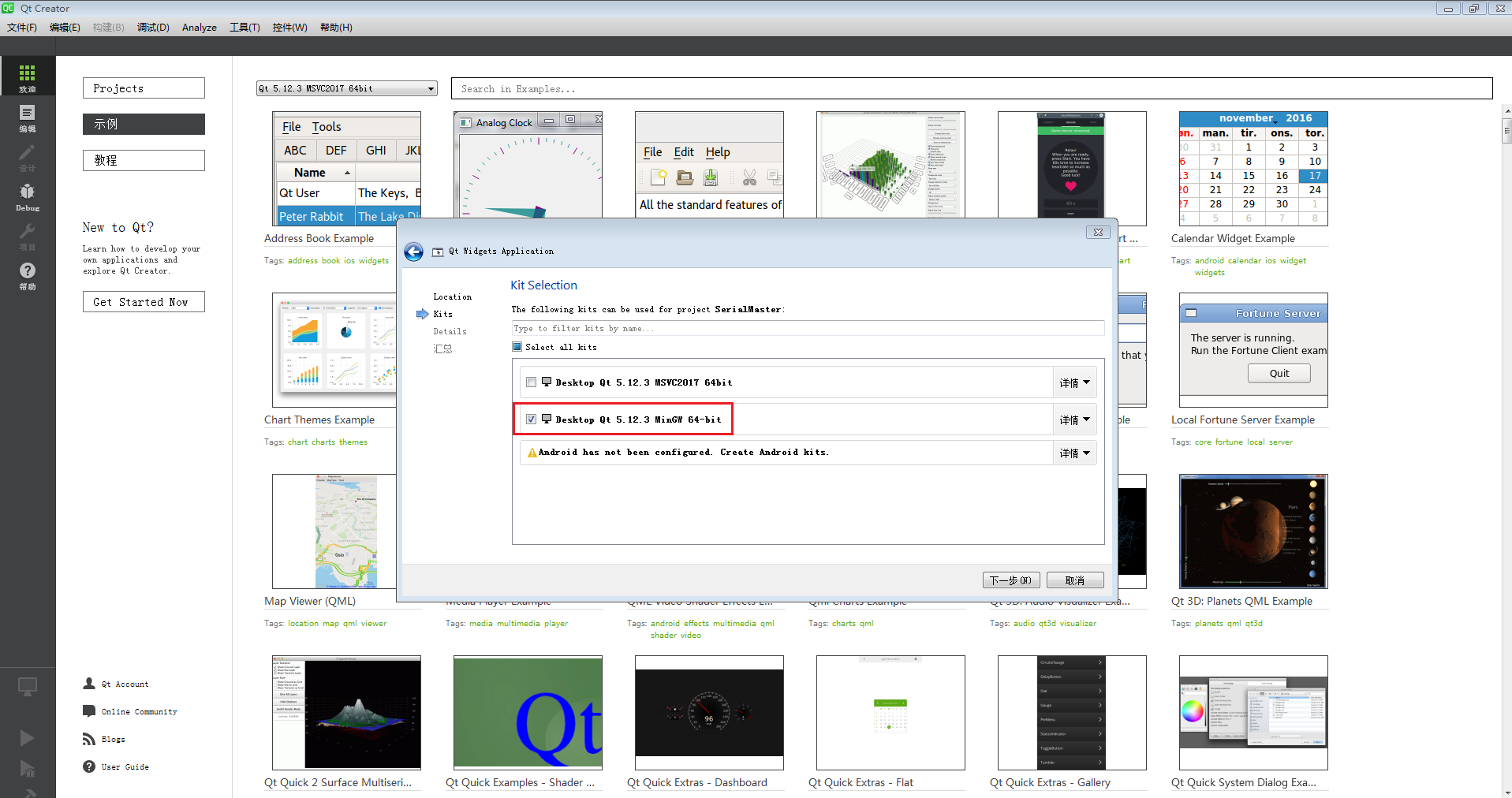Screen dimensions: 1512x798
Task: Open the Blogs RSS icon
Action: click(x=89, y=739)
